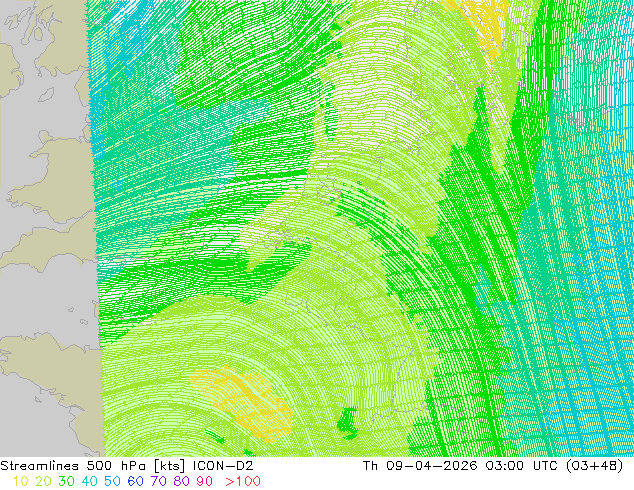Click the violet '80' legend value
This screenshot has height=490, width=634.
181,482
